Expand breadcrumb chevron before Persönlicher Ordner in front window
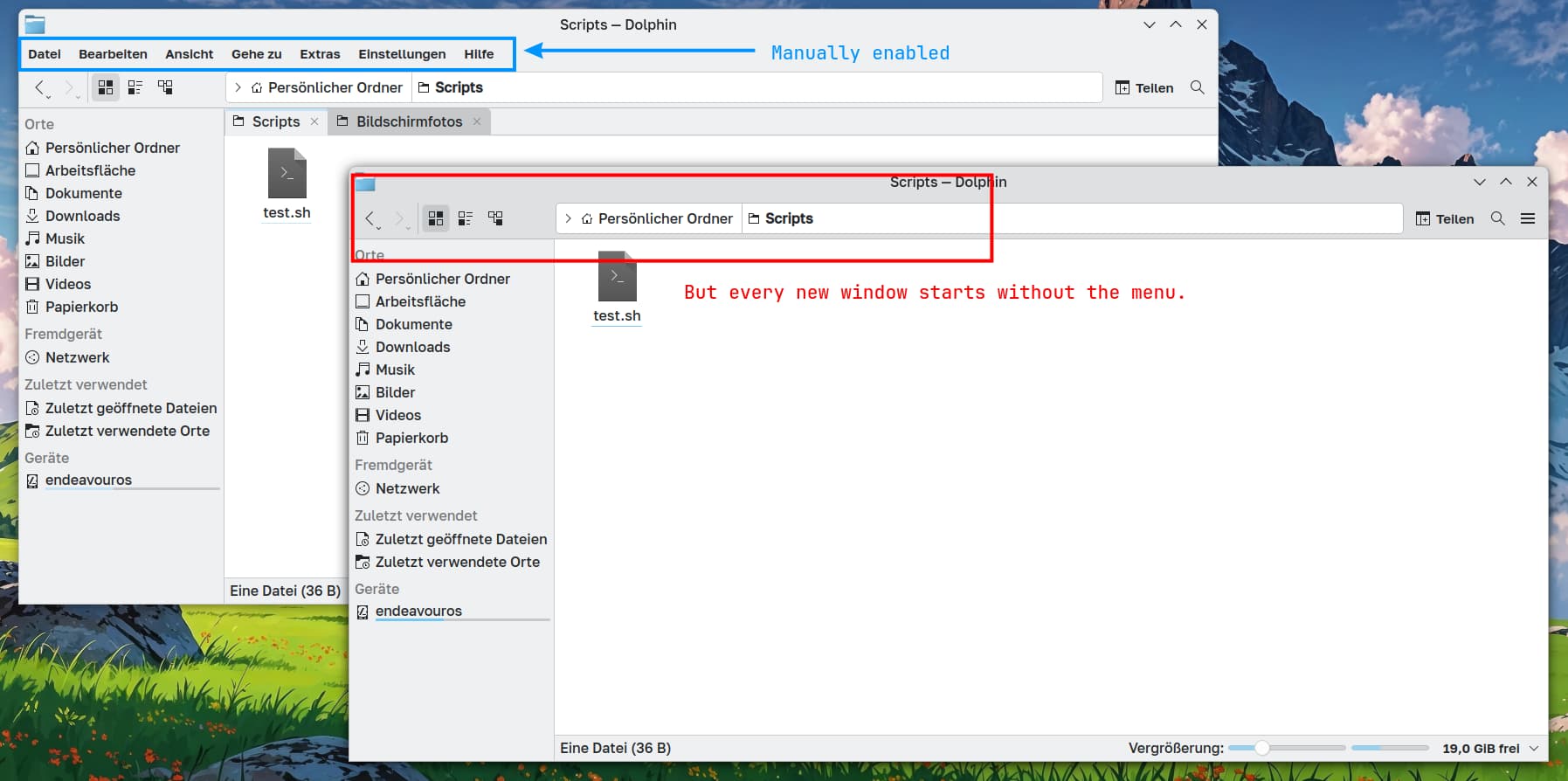1568x781 pixels. [568, 218]
